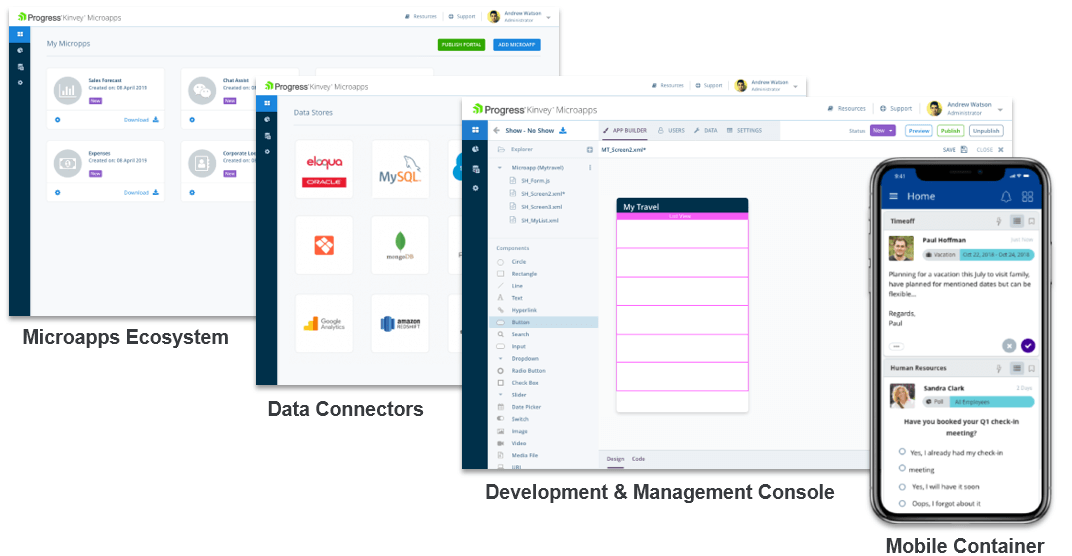Image resolution: width=1072 pixels, height=556 pixels.
Task: Select the MongoDB data connector tile
Action: click(x=400, y=245)
